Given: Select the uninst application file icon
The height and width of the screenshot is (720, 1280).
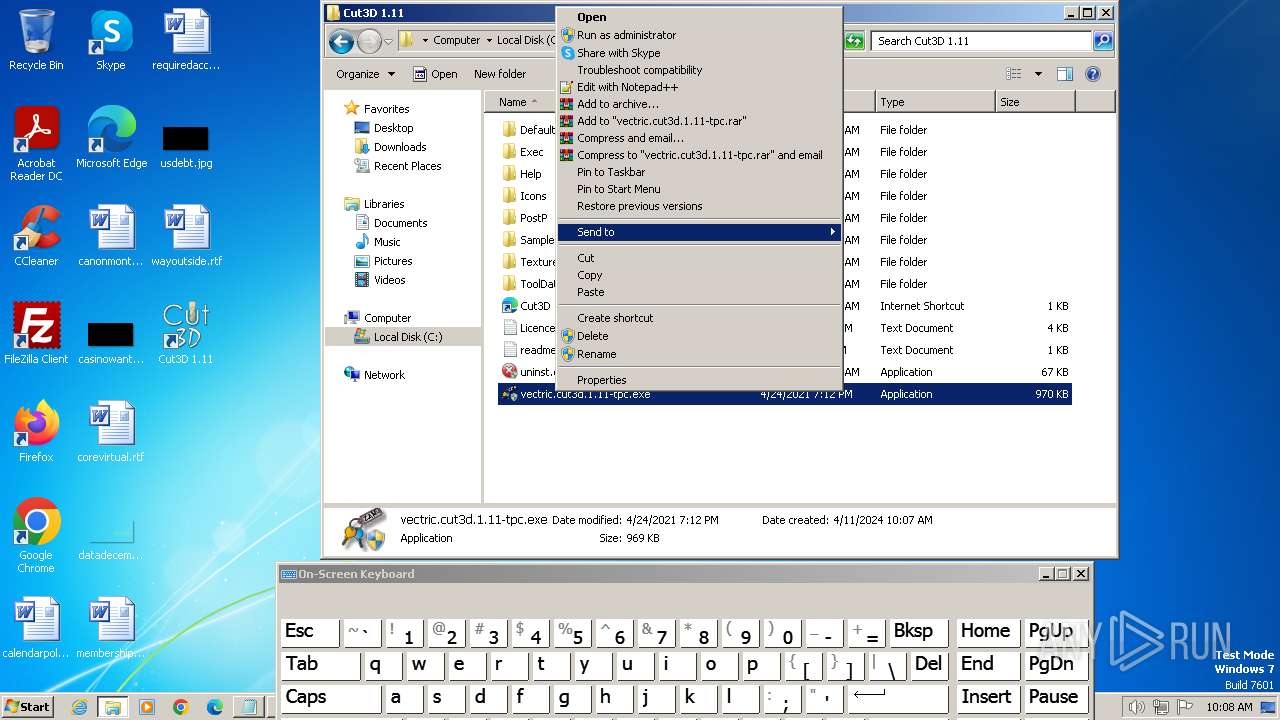Looking at the screenshot, I should pos(510,372).
